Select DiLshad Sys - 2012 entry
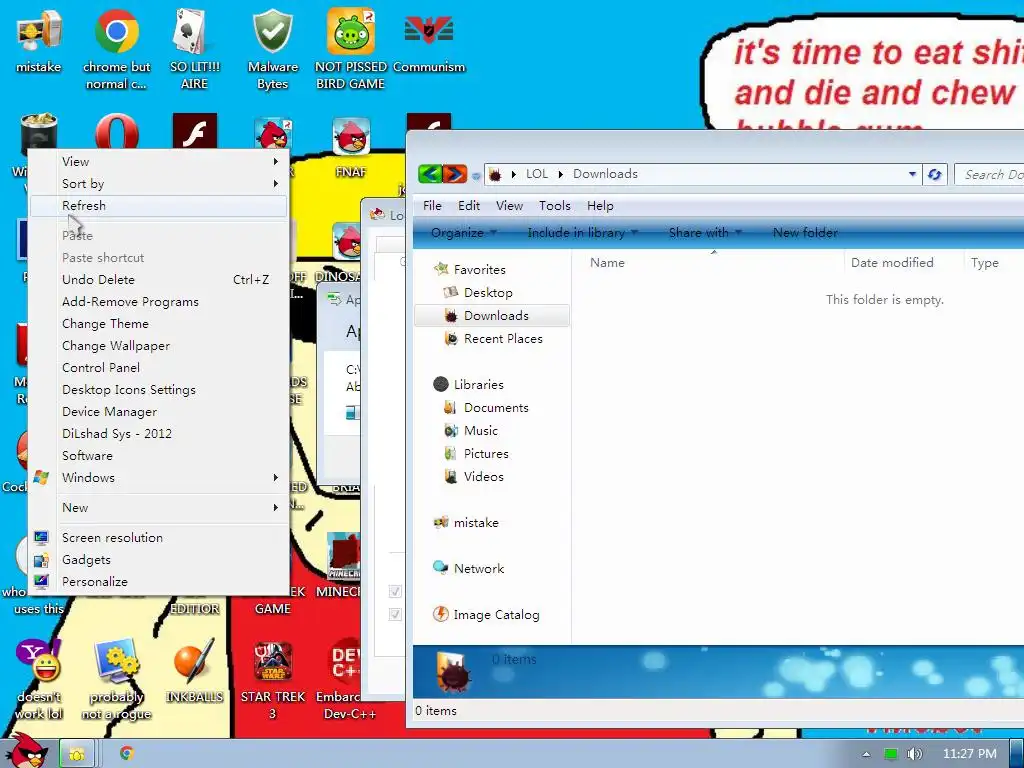1024x768 pixels. (x=159, y=434)
